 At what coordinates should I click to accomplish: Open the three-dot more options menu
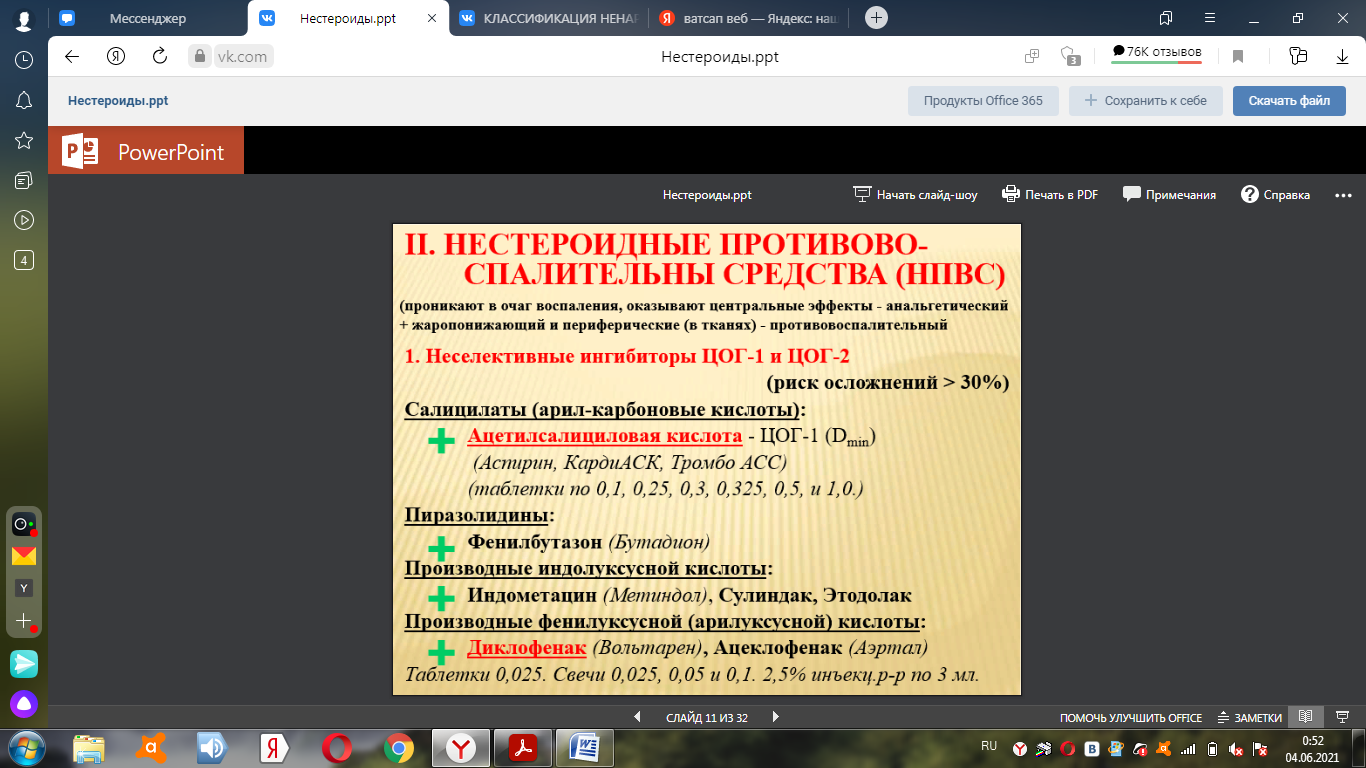1342,195
